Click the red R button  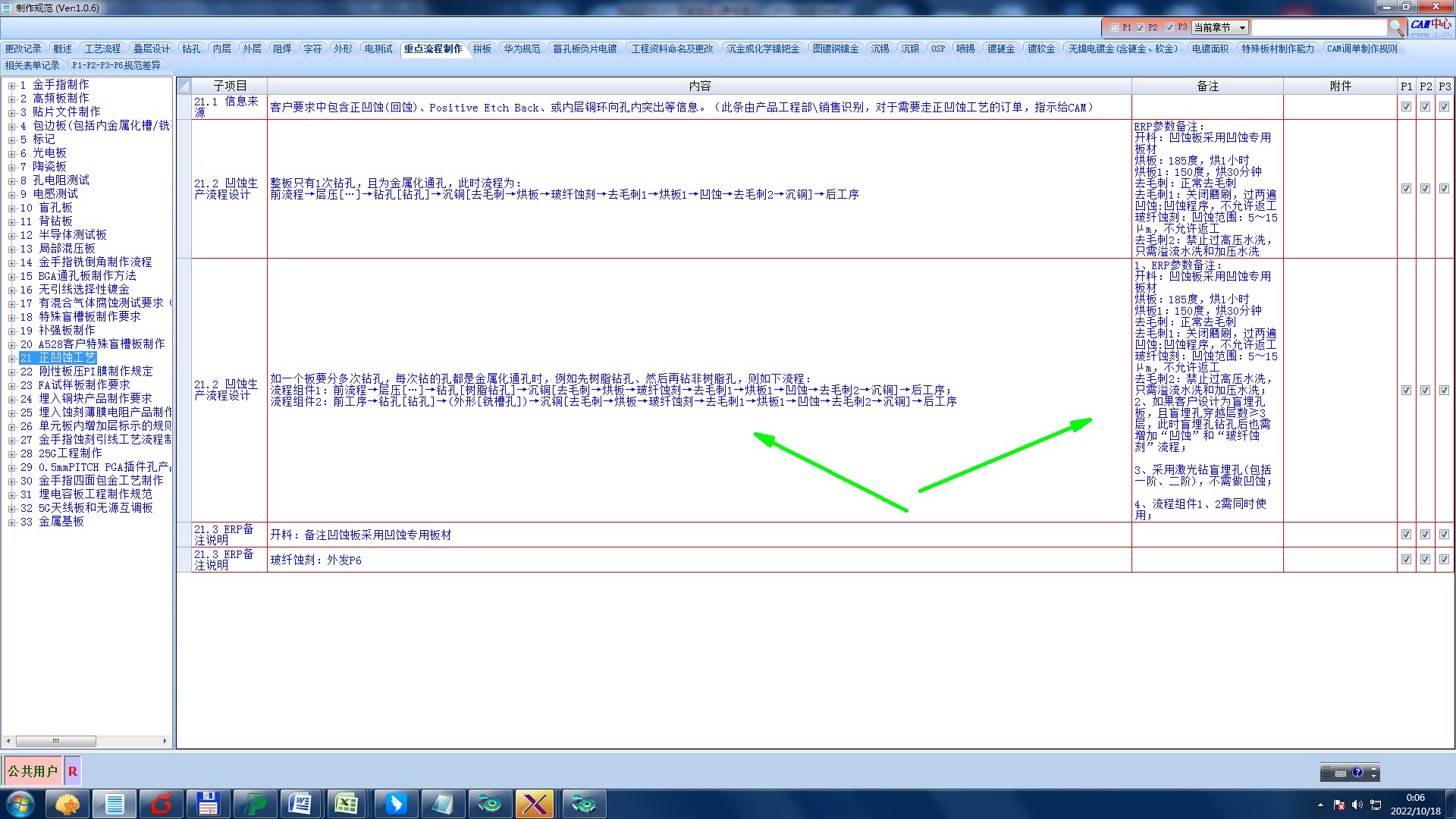pos(73,771)
